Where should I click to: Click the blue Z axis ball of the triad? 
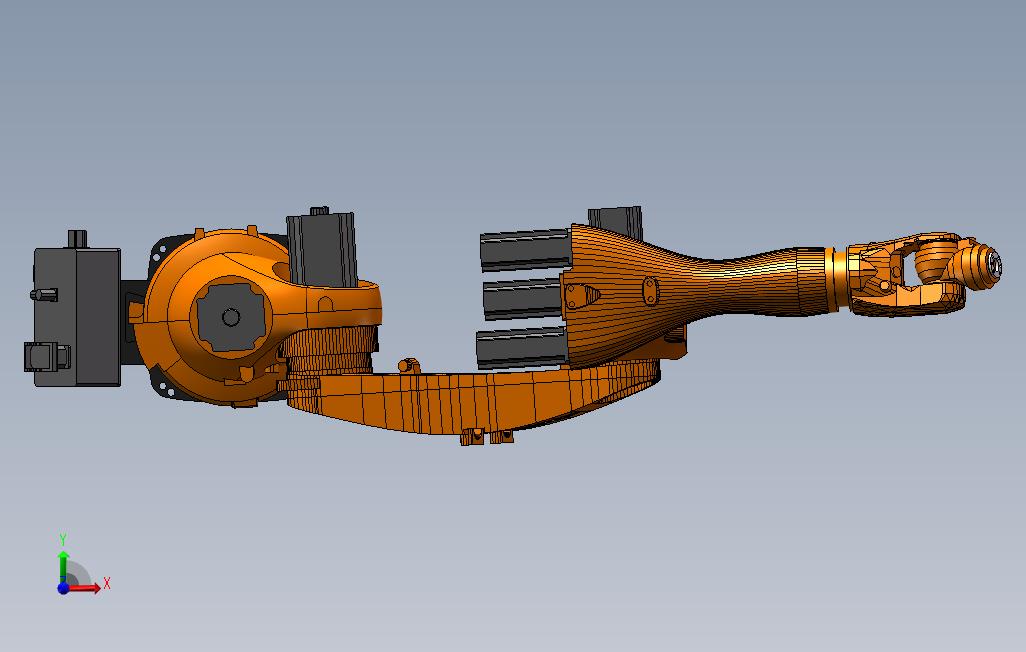point(63,589)
